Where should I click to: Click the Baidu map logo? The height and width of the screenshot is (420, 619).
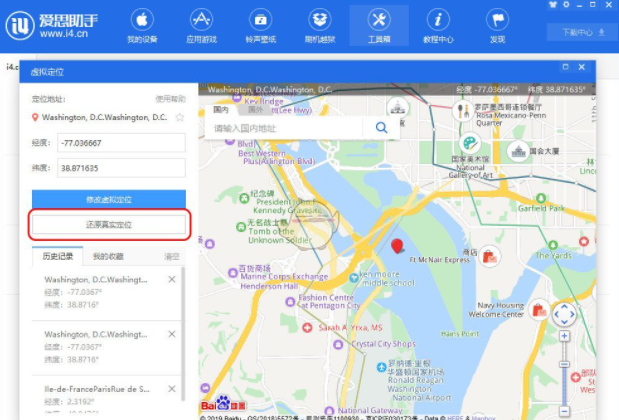click(223, 403)
